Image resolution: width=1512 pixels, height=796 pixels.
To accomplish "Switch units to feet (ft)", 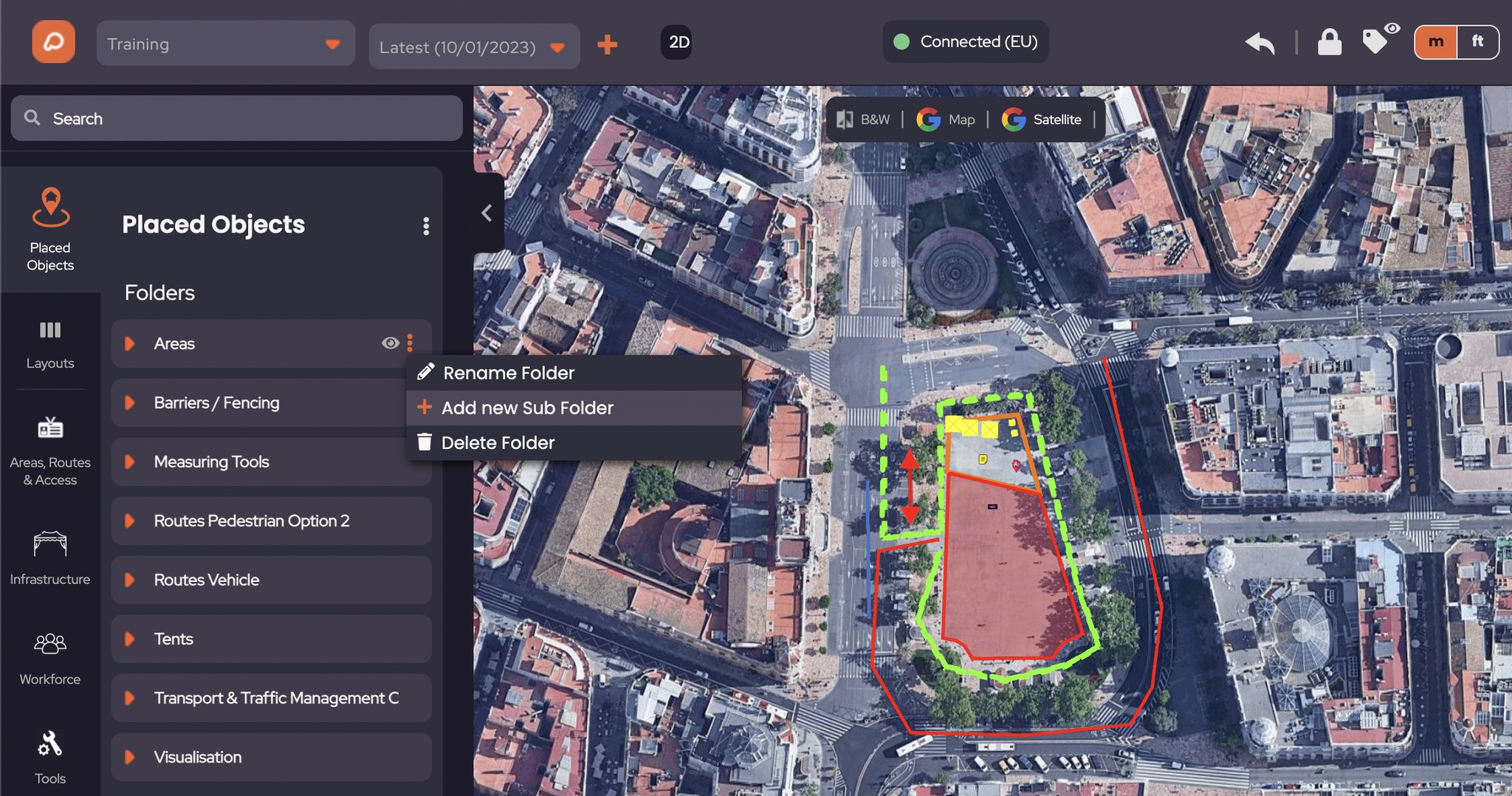I will [x=1477, y=41].
